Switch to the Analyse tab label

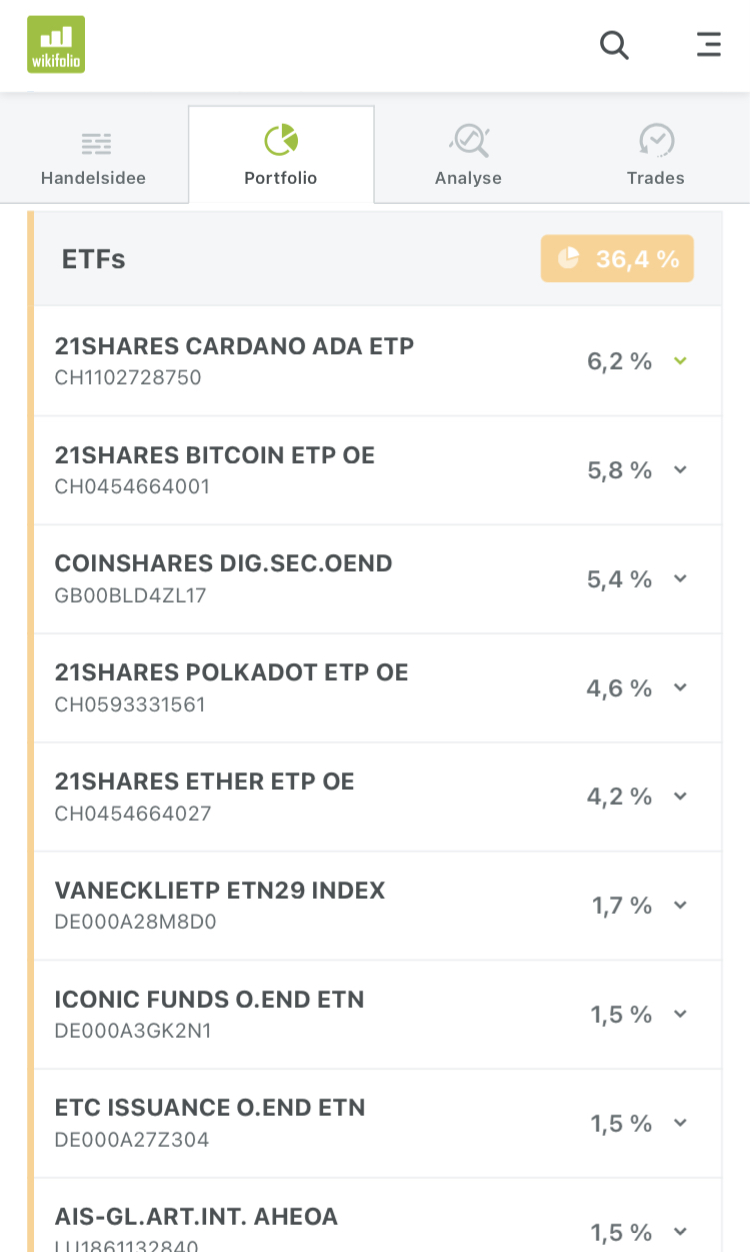click(468, 179)
